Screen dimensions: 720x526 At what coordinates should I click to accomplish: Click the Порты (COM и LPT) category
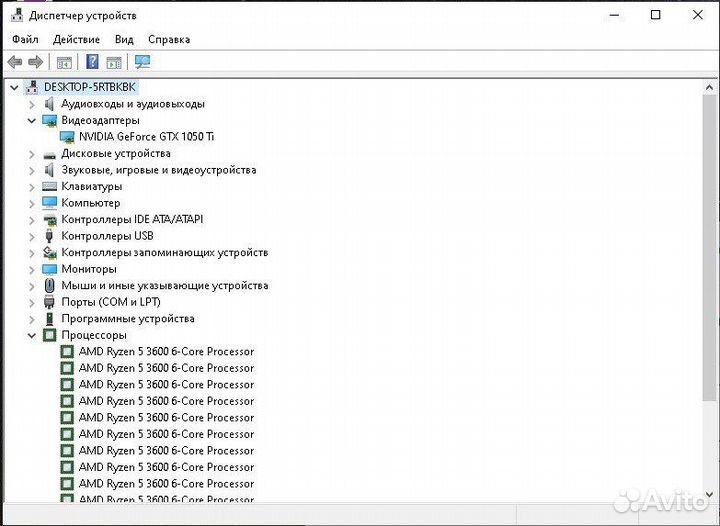[x=110, y=302]
